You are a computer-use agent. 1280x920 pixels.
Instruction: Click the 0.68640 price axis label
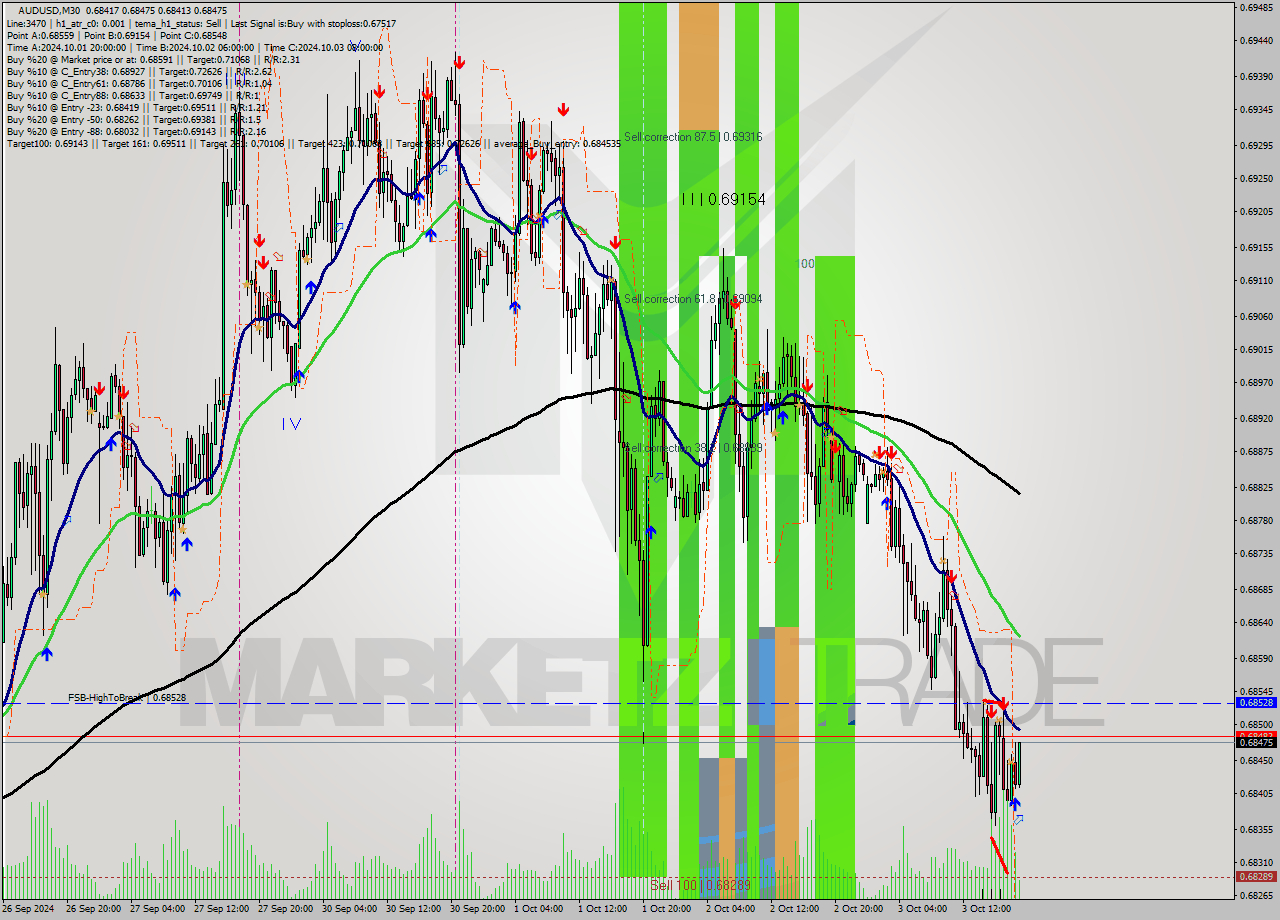(1257, 622)
